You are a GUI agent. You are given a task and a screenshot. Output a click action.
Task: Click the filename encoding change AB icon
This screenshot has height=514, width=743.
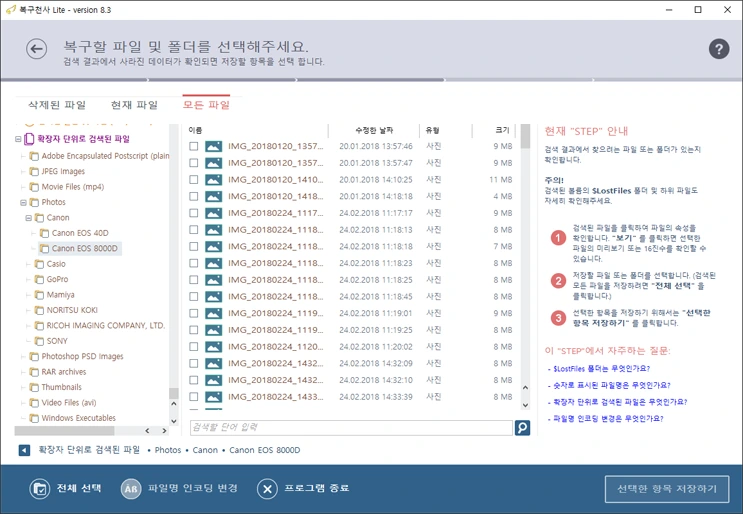(x=131, y=489)
